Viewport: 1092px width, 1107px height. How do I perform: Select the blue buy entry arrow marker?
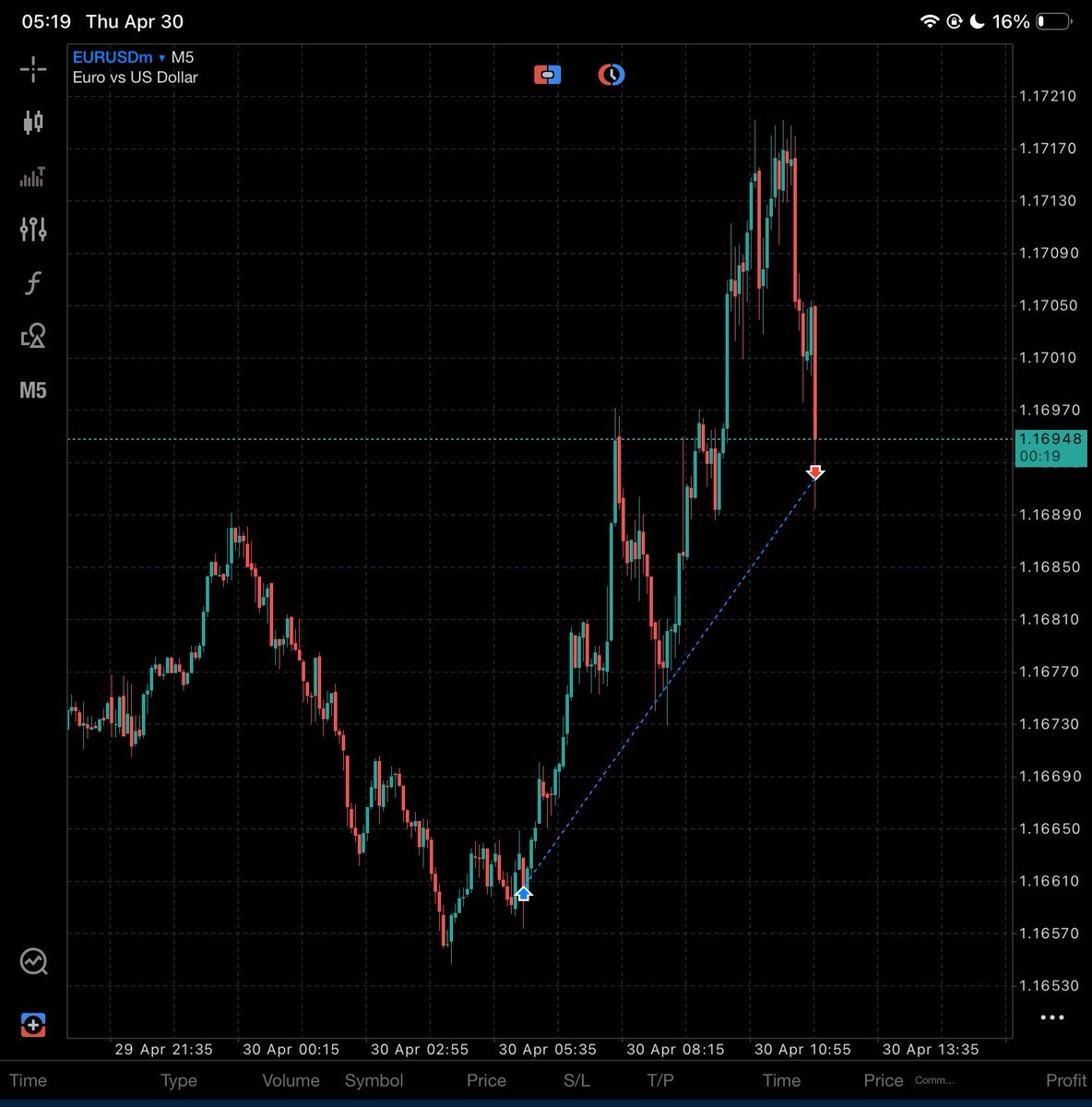[x=523, y=893]
